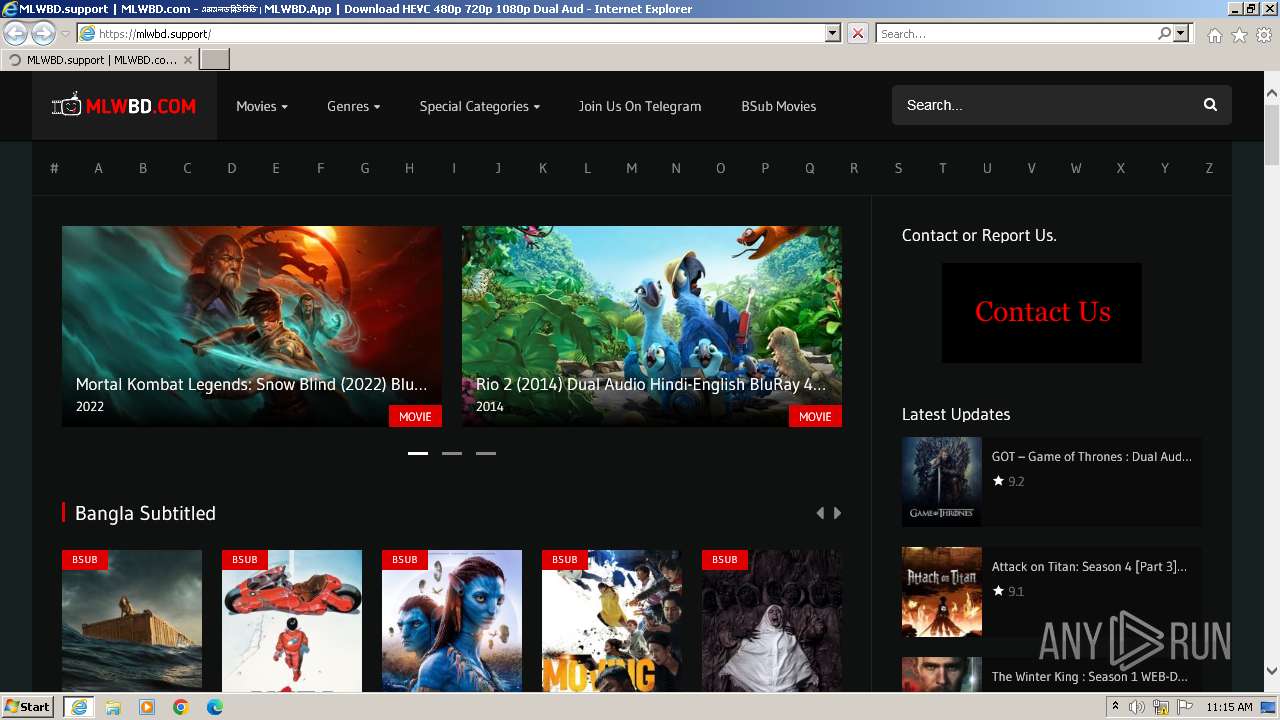Open a new blank tab

coord(215,60)
